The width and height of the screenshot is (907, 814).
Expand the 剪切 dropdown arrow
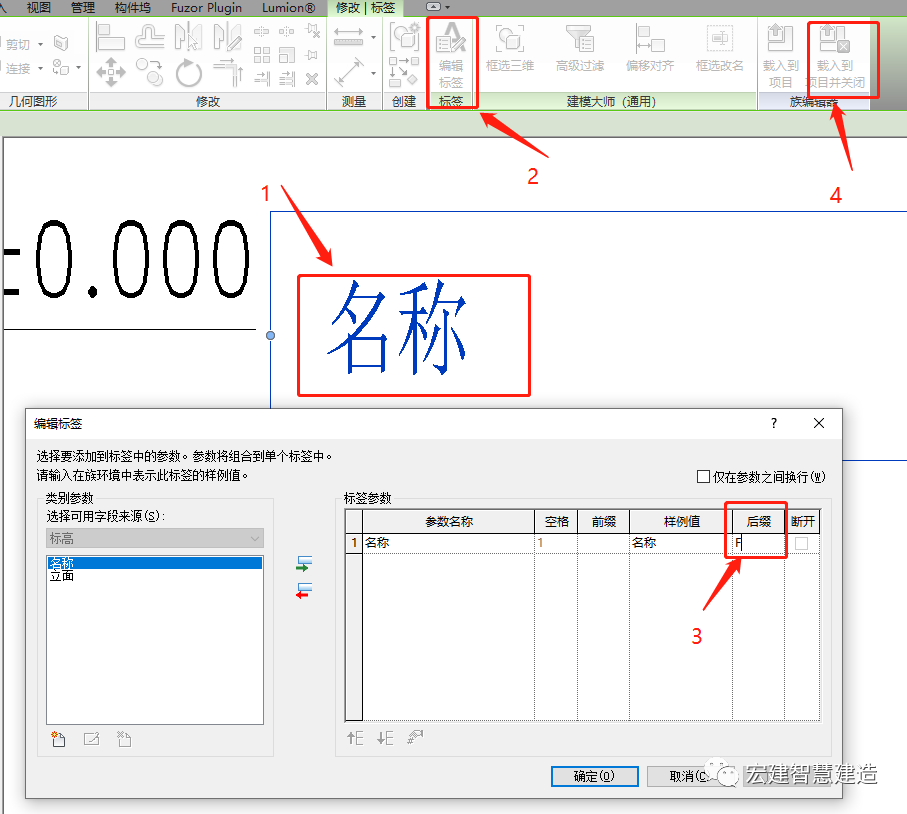pos(40,45)
